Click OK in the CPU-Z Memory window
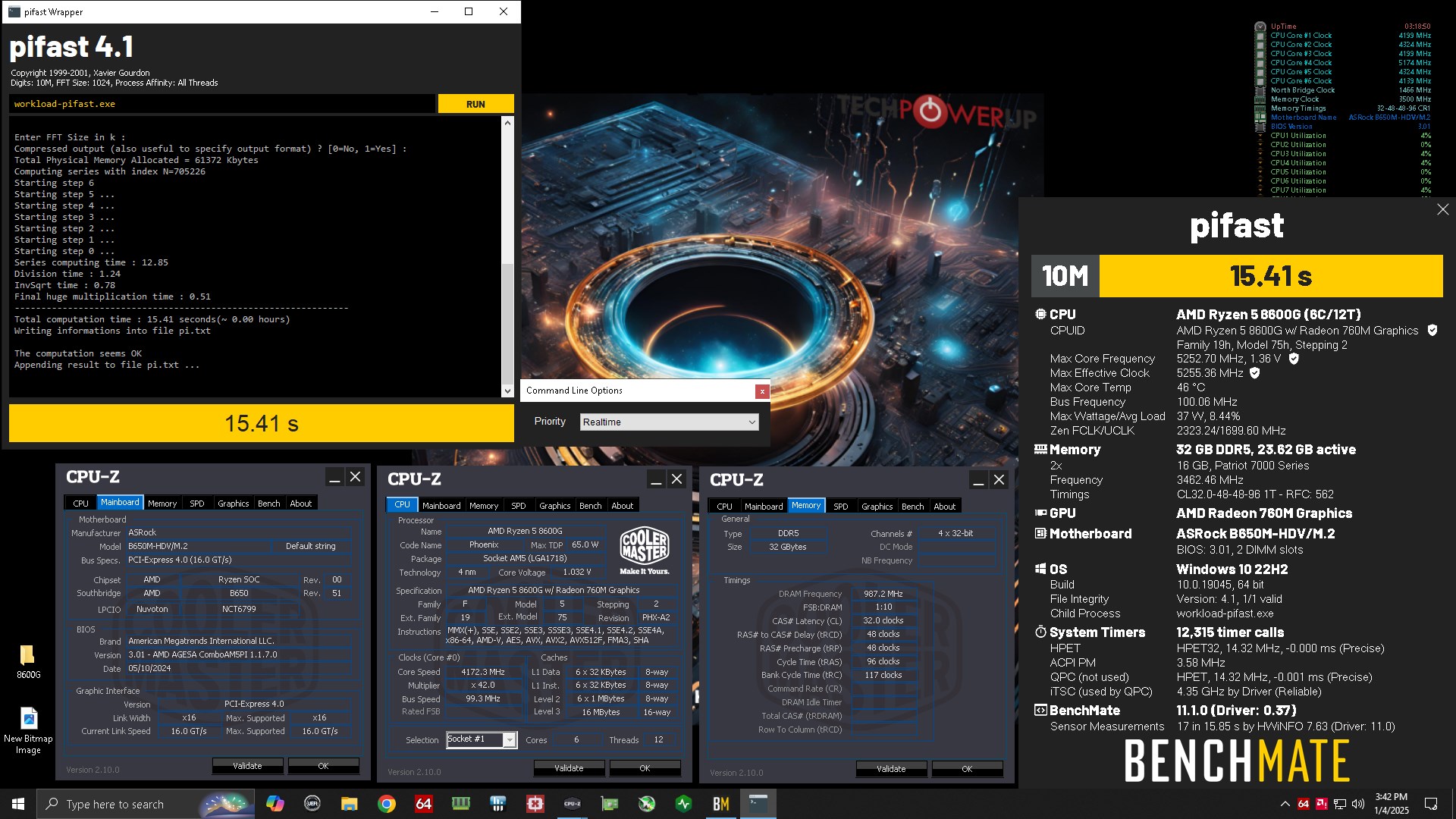 pyautogui.click(x=967, y=769)
